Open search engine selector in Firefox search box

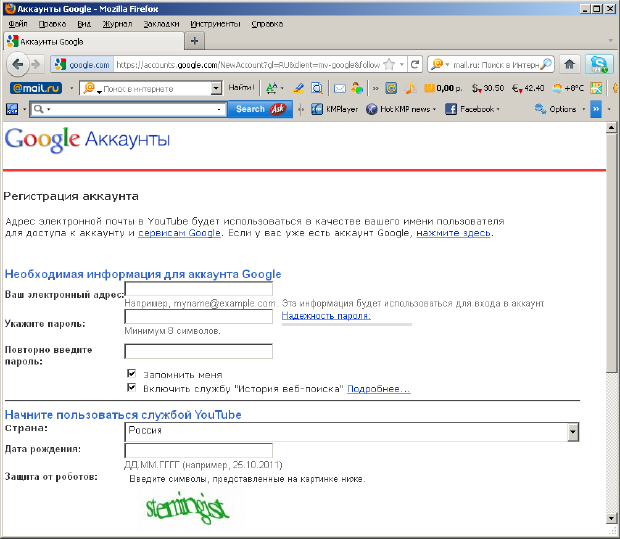click(440, 64)
